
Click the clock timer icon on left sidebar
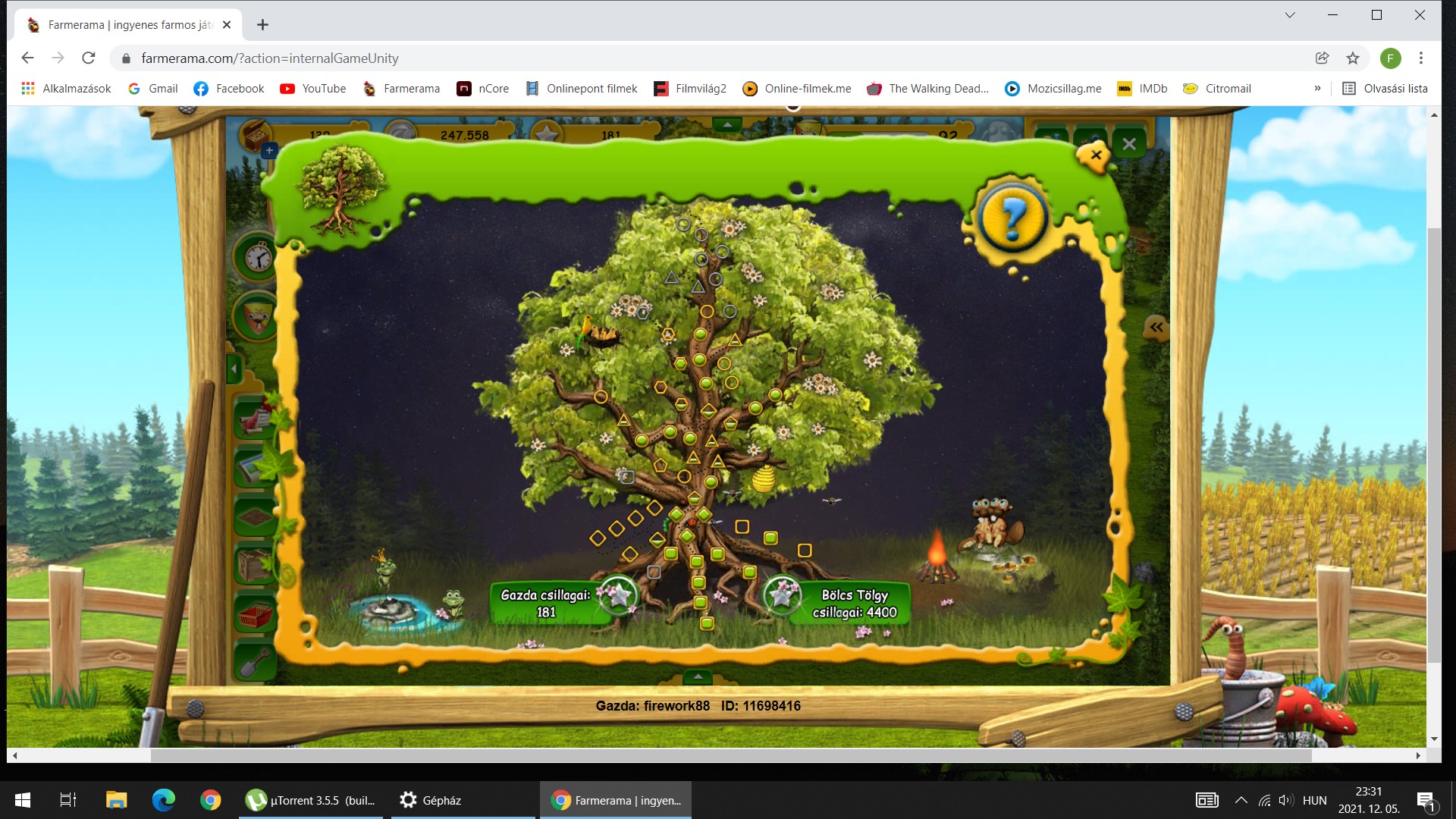point(258,257)
